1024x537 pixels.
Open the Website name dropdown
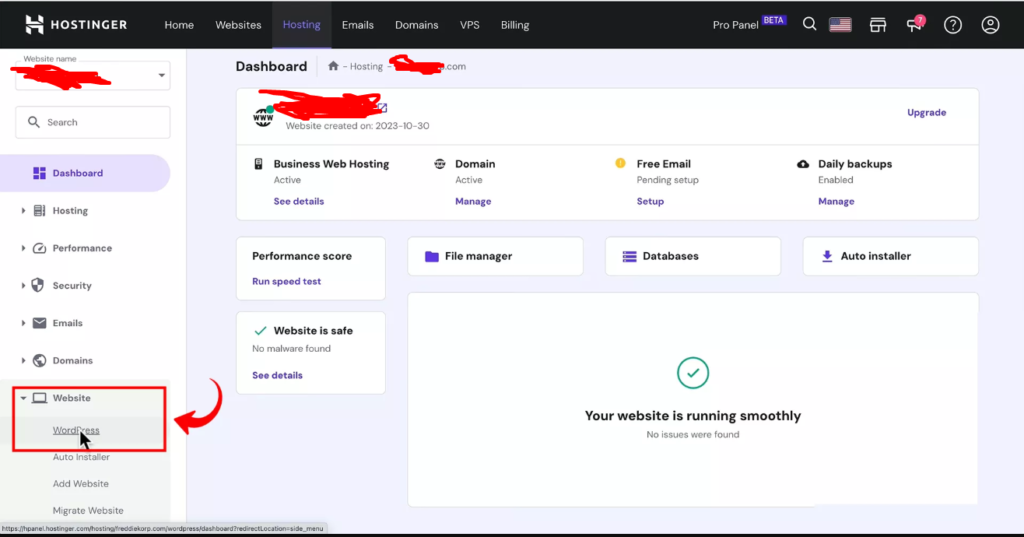click(x=93, y=75)
